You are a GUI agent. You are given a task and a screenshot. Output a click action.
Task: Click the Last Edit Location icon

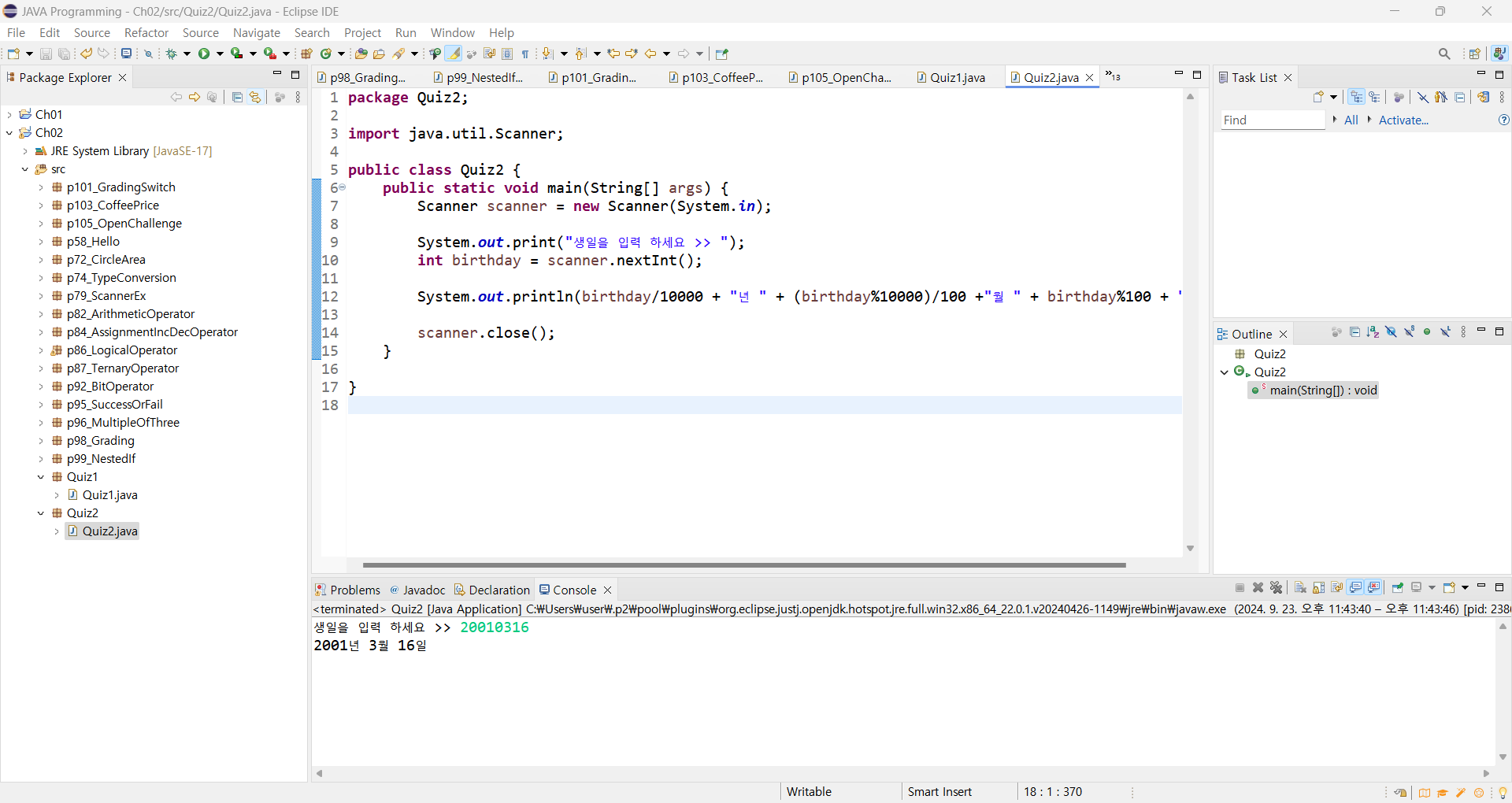(x=613, y=54)
